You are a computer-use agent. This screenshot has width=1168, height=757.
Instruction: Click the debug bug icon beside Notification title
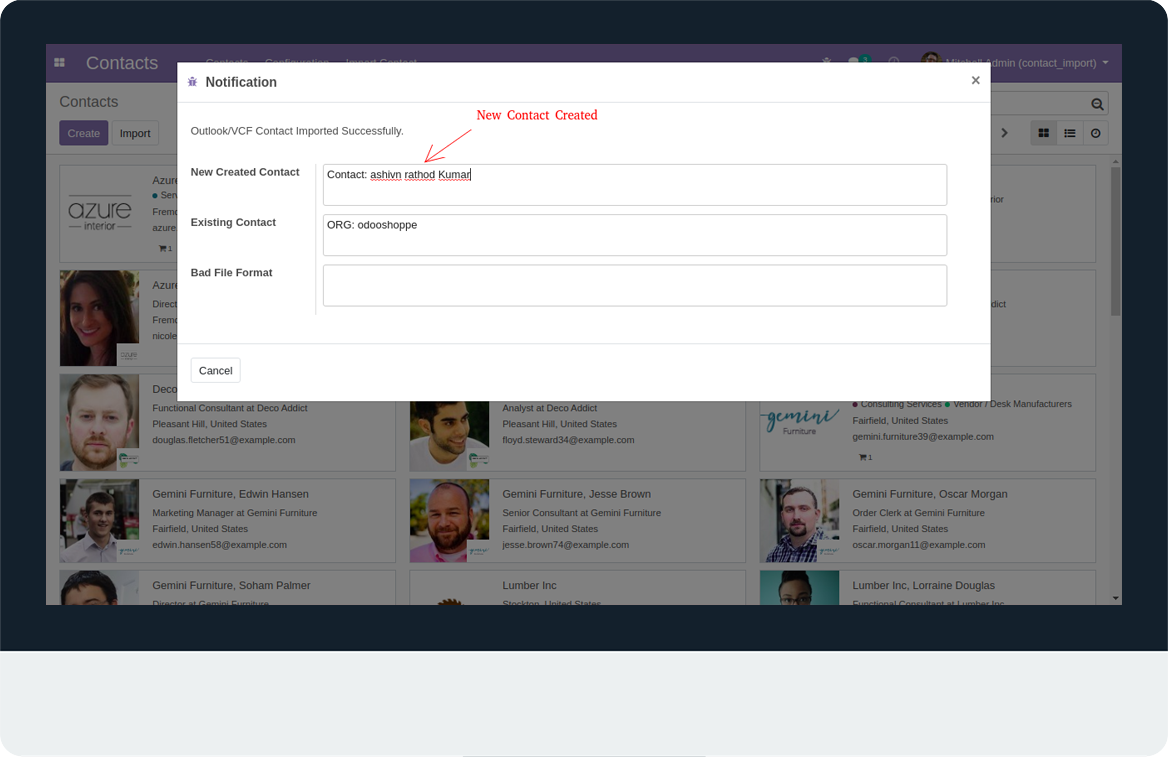[192, 82]
